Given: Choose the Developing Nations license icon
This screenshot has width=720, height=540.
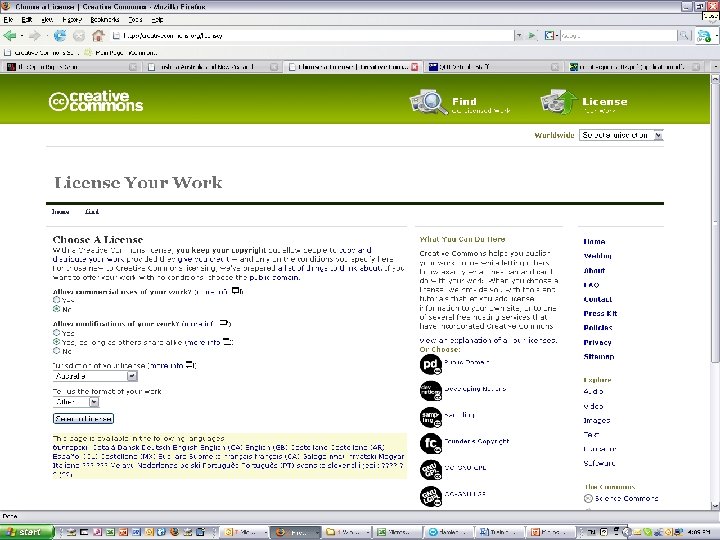Looking at the screenshot, I should click(430, 391).
